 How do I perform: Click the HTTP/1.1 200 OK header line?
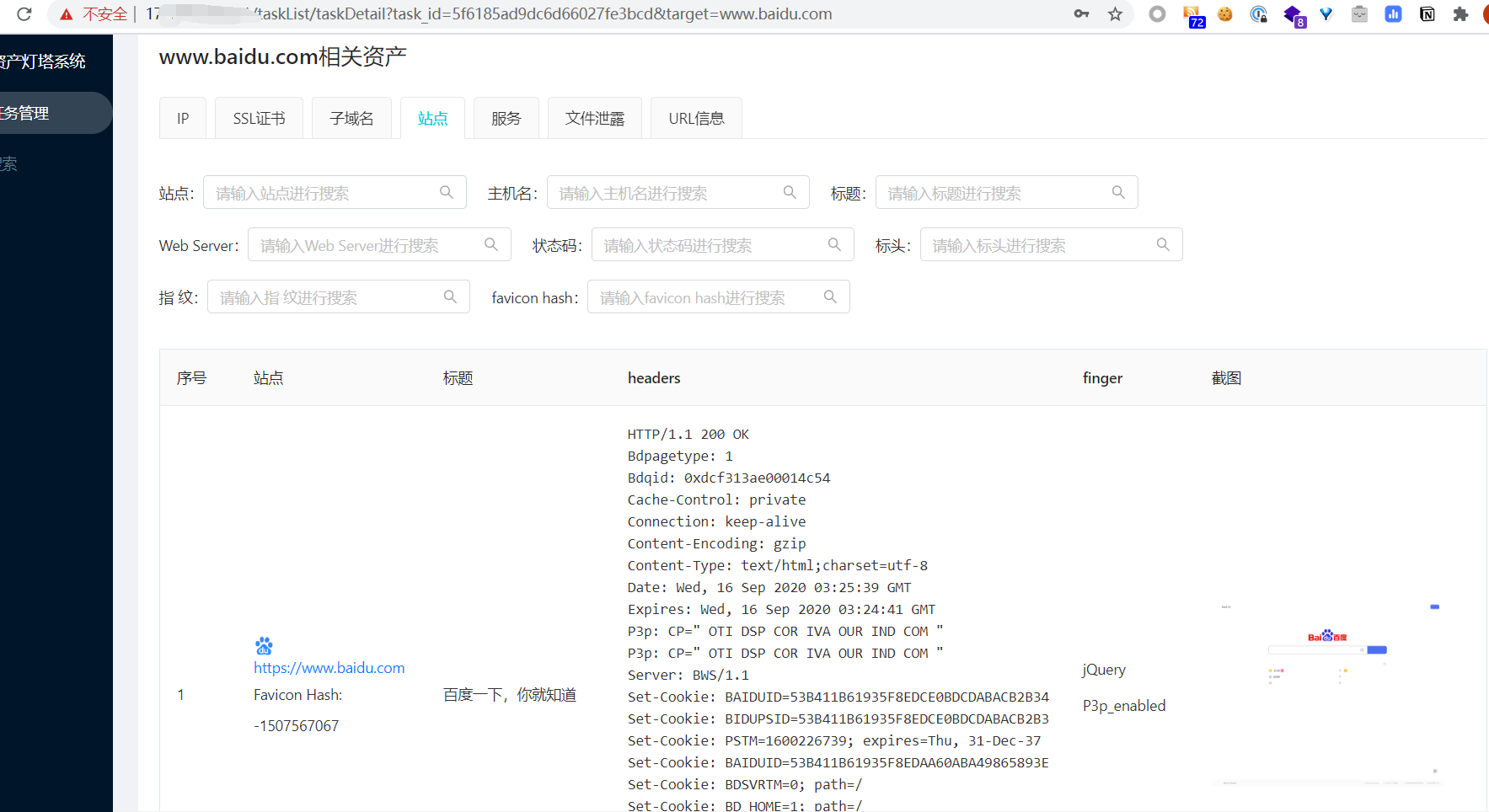tap(688, 435)
